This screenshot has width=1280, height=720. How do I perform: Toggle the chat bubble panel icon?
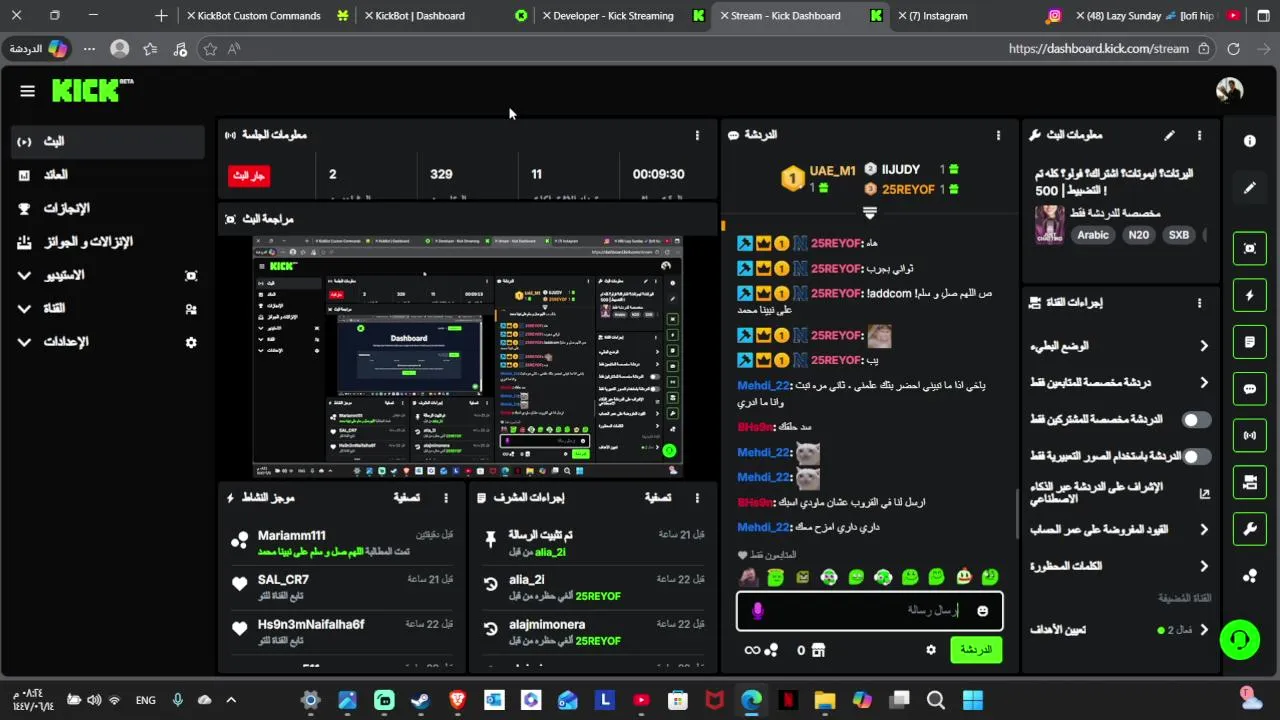pyautogui.click(x=1250, y=389)
